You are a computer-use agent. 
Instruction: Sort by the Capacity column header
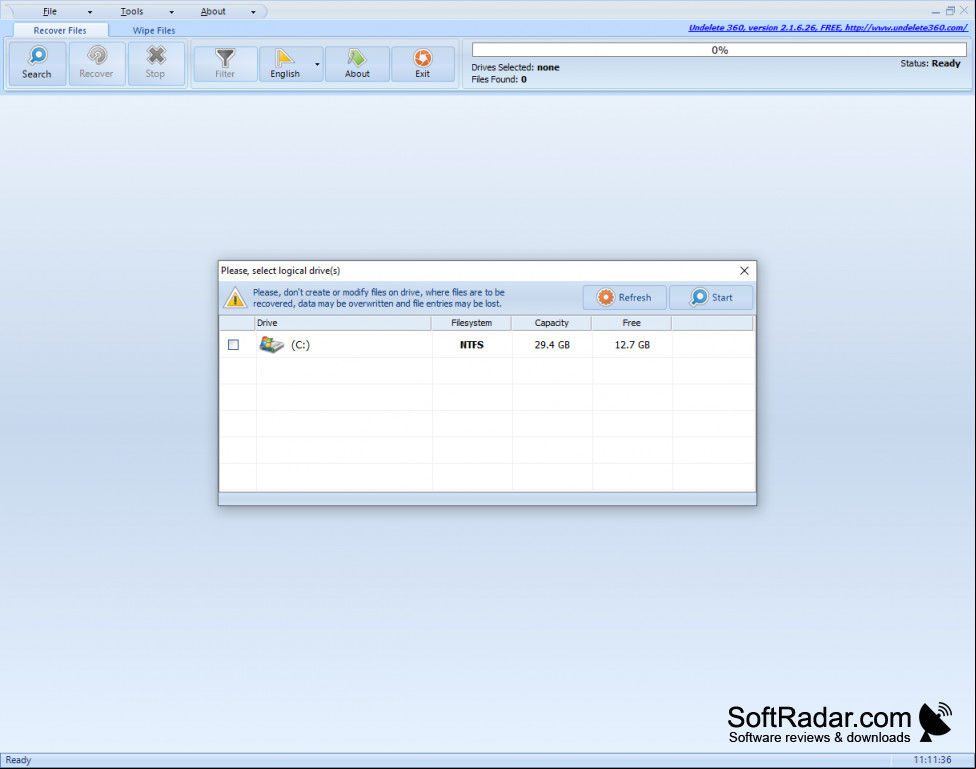pyautogui.click(x=551, y=323)
